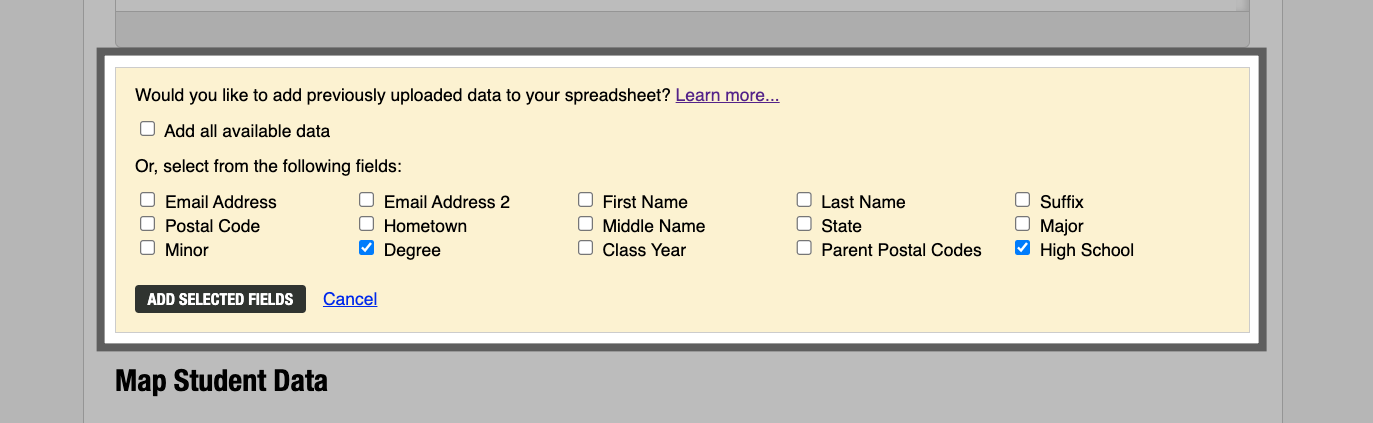Check the Add all available data box
Image resolution: width=1373 pixels, height=423 pixels.
point(148,129)
